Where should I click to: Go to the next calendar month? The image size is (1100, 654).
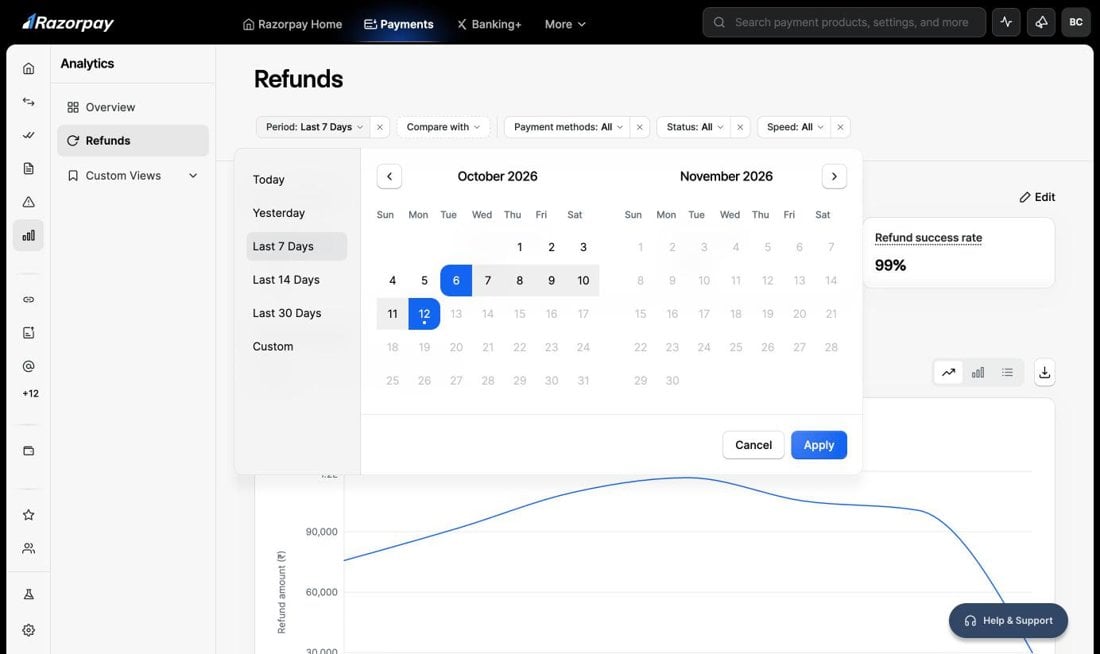click(834, 176)
